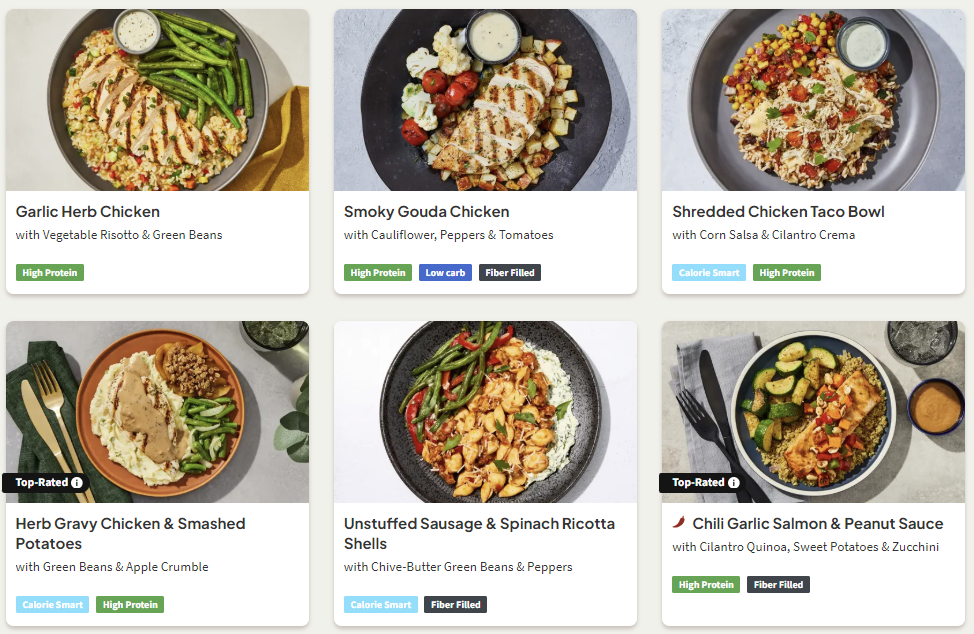Click Top-Rated badge on Herb Gravy Chicken
This screenshot has height=634, width=974.
41,483
